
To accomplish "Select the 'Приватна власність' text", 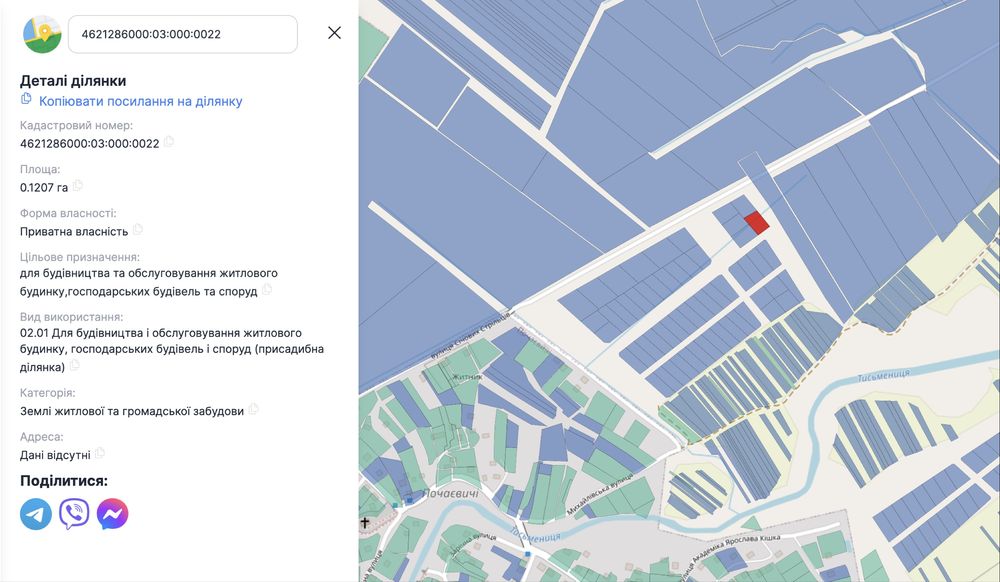I will coord(74,231).
